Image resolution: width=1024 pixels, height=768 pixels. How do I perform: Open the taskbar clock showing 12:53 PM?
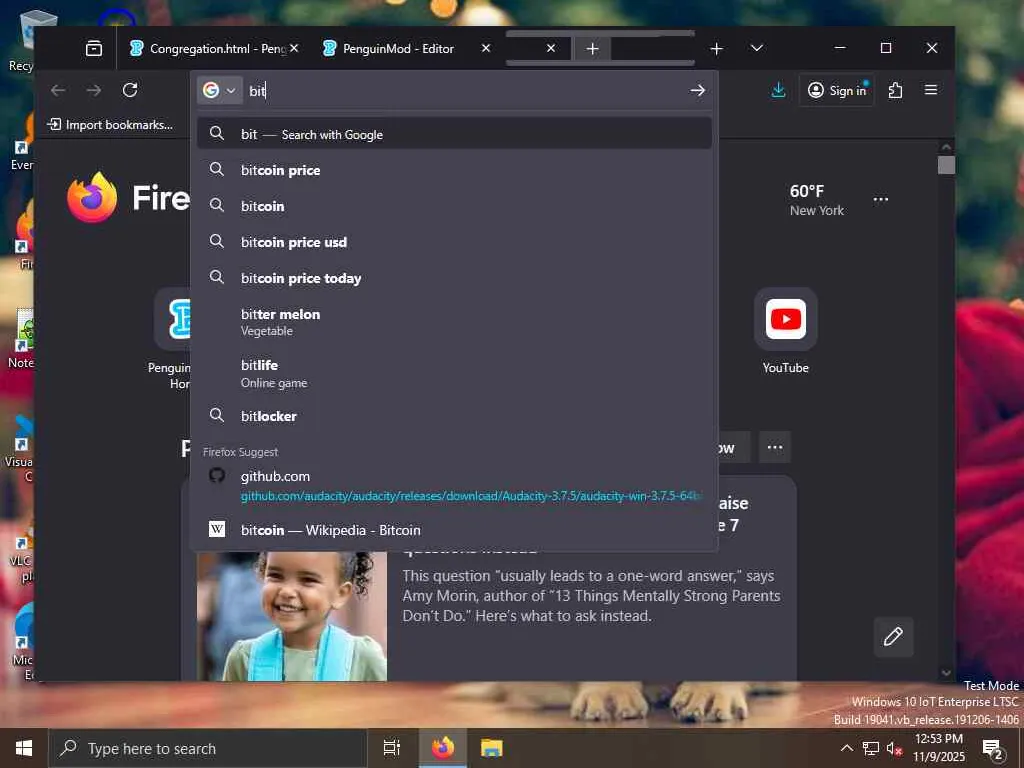938,748
